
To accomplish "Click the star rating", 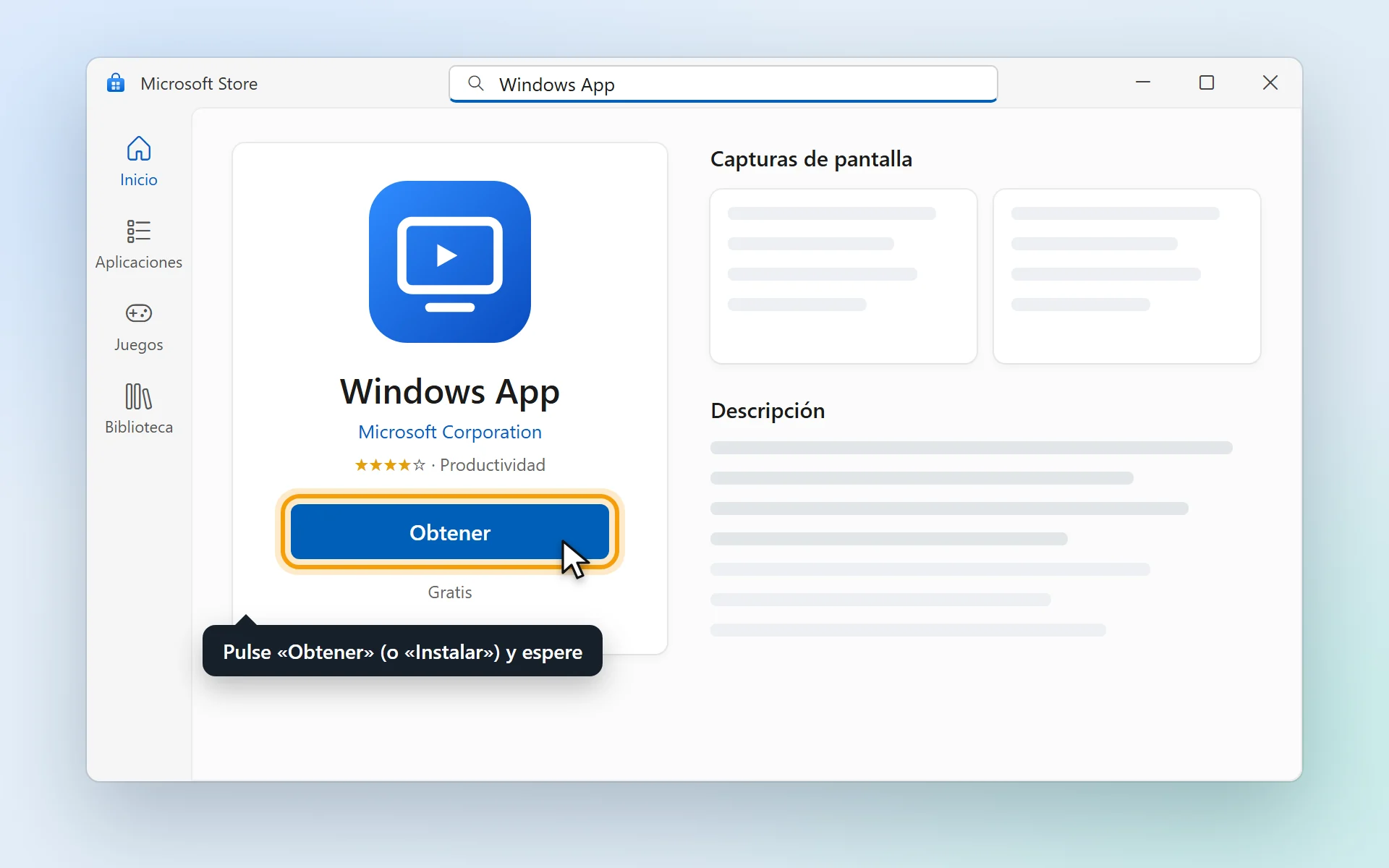I will tap(390, 465).
